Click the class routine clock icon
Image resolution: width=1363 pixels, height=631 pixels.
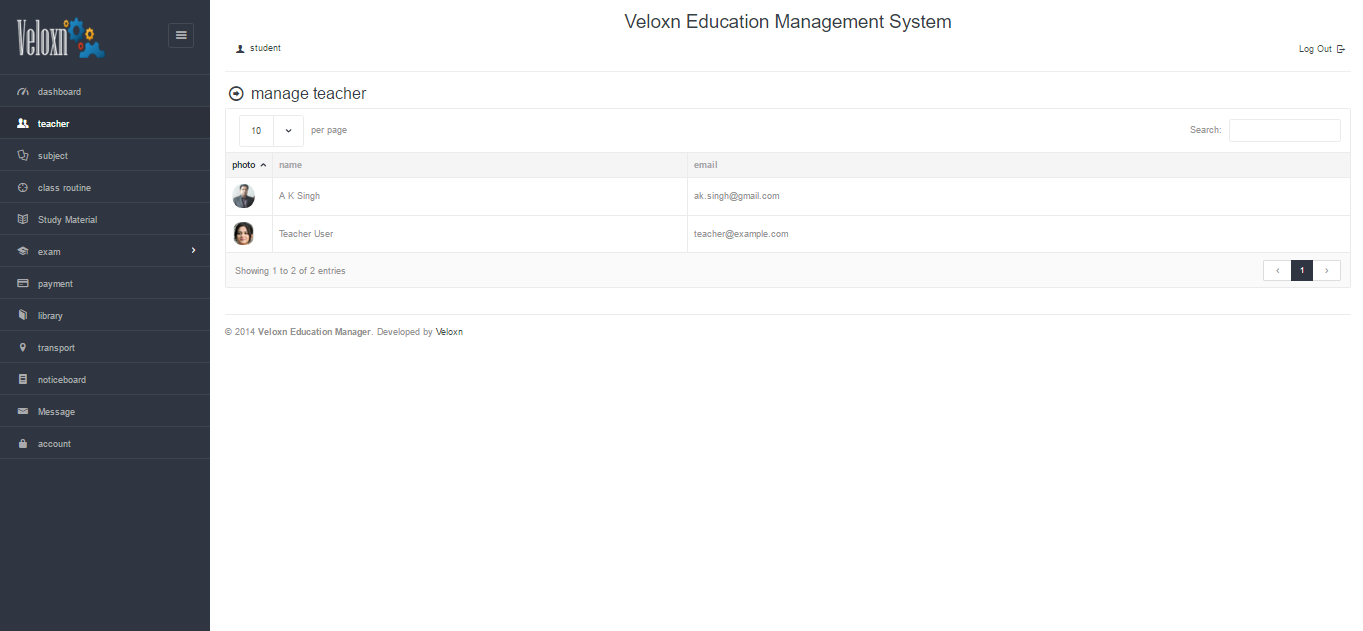[x=23, y=188]
